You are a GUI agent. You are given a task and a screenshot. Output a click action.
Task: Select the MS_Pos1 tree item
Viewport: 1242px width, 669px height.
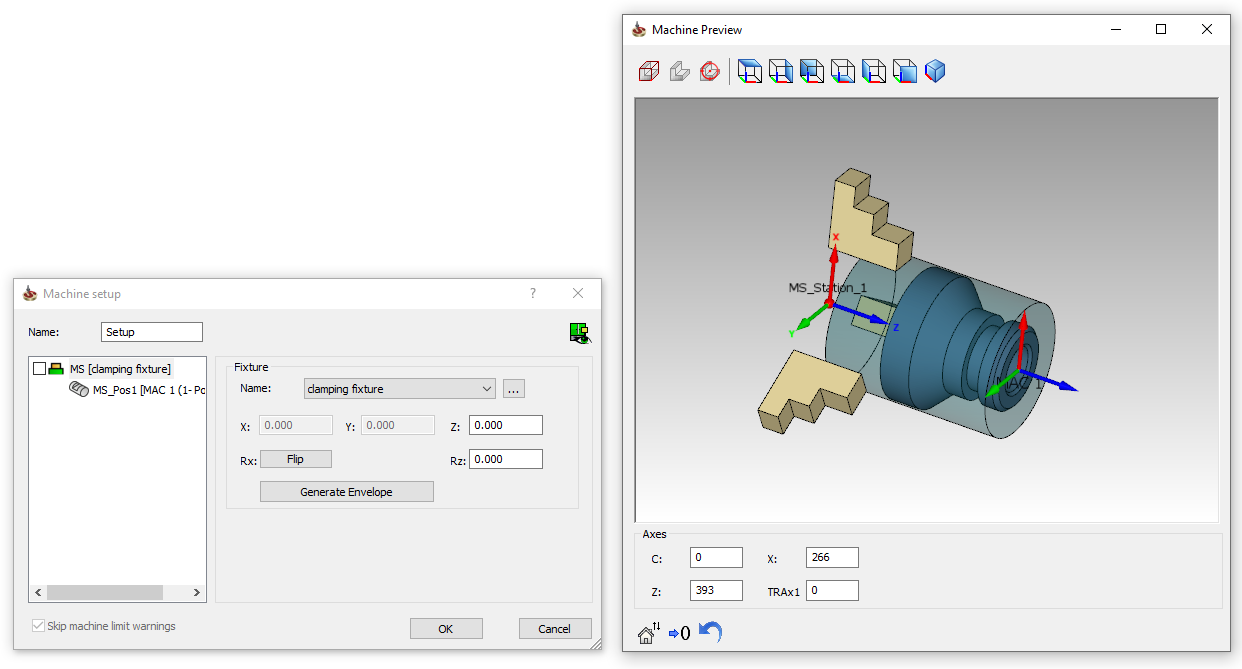pyautogui.click(x=149, y=390)
